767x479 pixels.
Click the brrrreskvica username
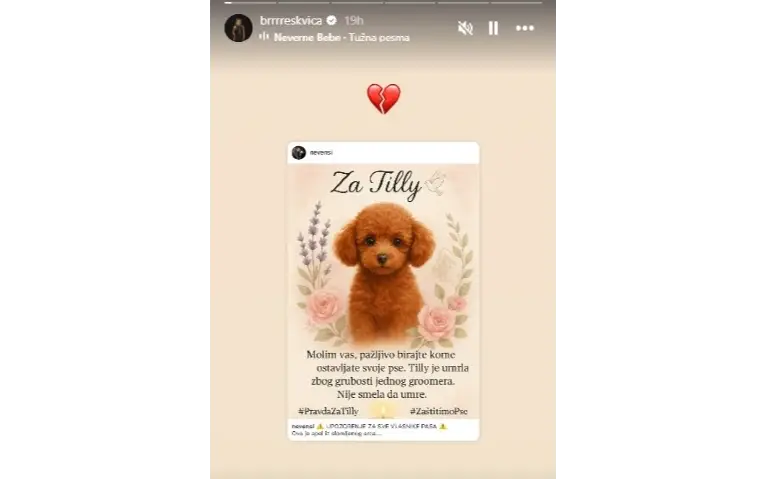click(x=291, y=21)
